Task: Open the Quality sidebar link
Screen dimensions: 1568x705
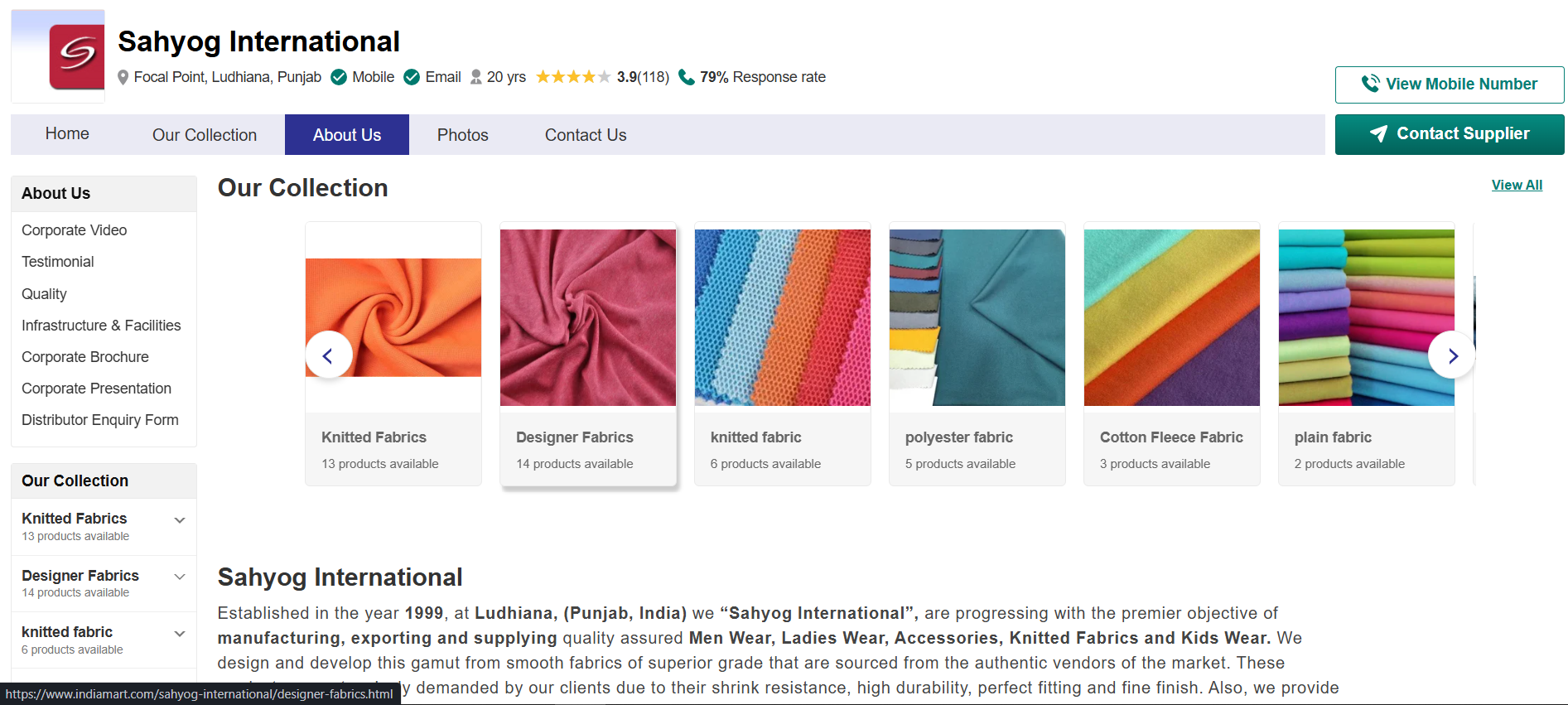Action: (44, 294)
